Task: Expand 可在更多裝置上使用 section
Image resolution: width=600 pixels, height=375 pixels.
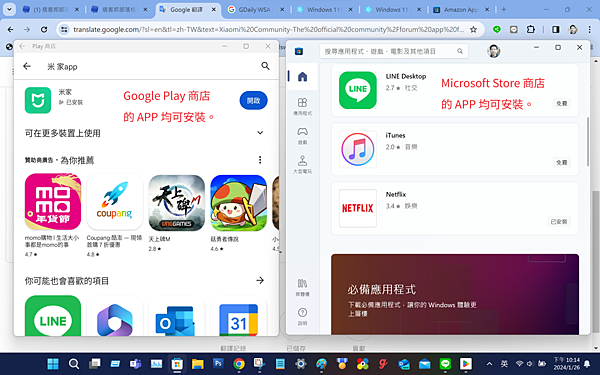Action: pyautogui.click(x=260, y=133)
